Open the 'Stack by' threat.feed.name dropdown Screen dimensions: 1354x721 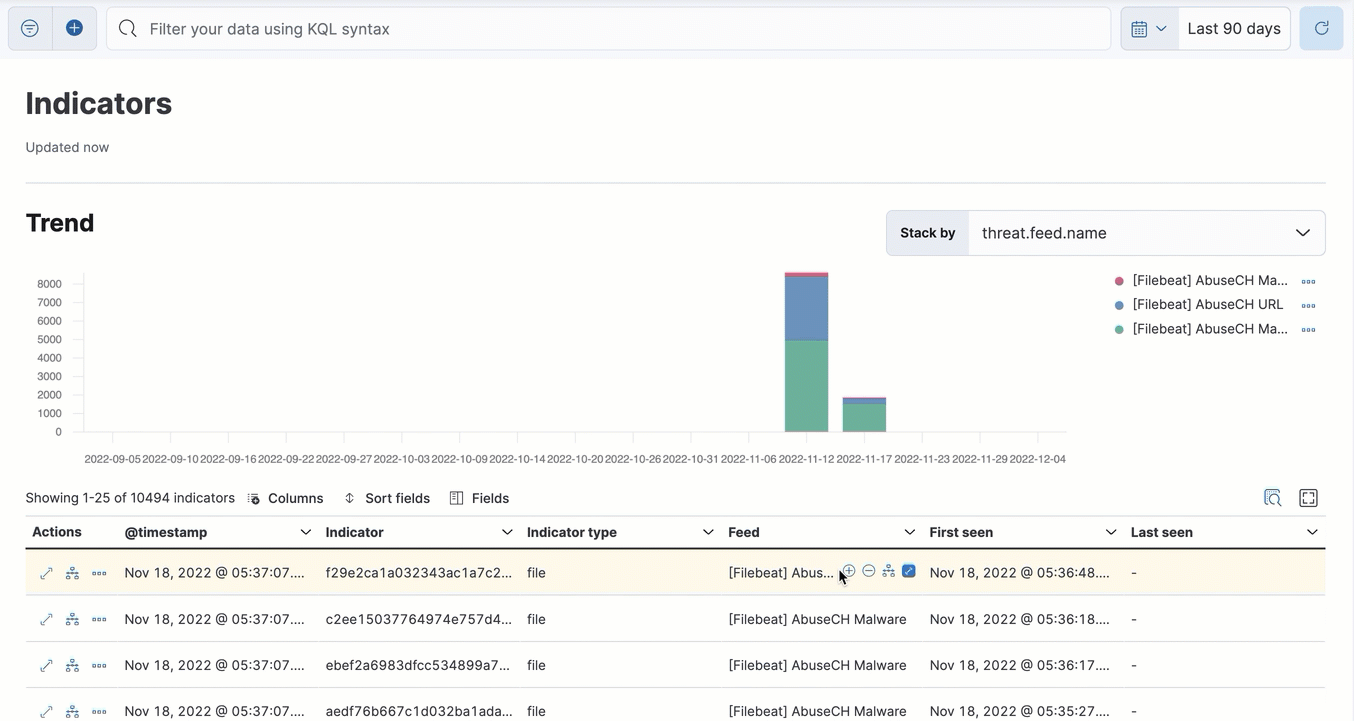coord(1146,232)
